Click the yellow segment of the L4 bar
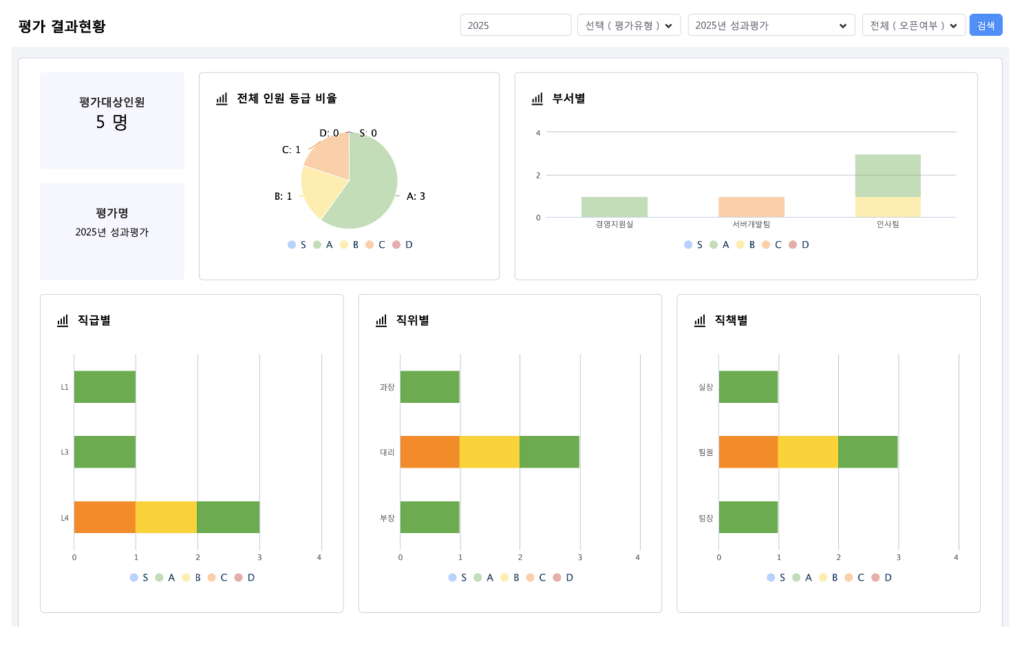 [166, 517]
